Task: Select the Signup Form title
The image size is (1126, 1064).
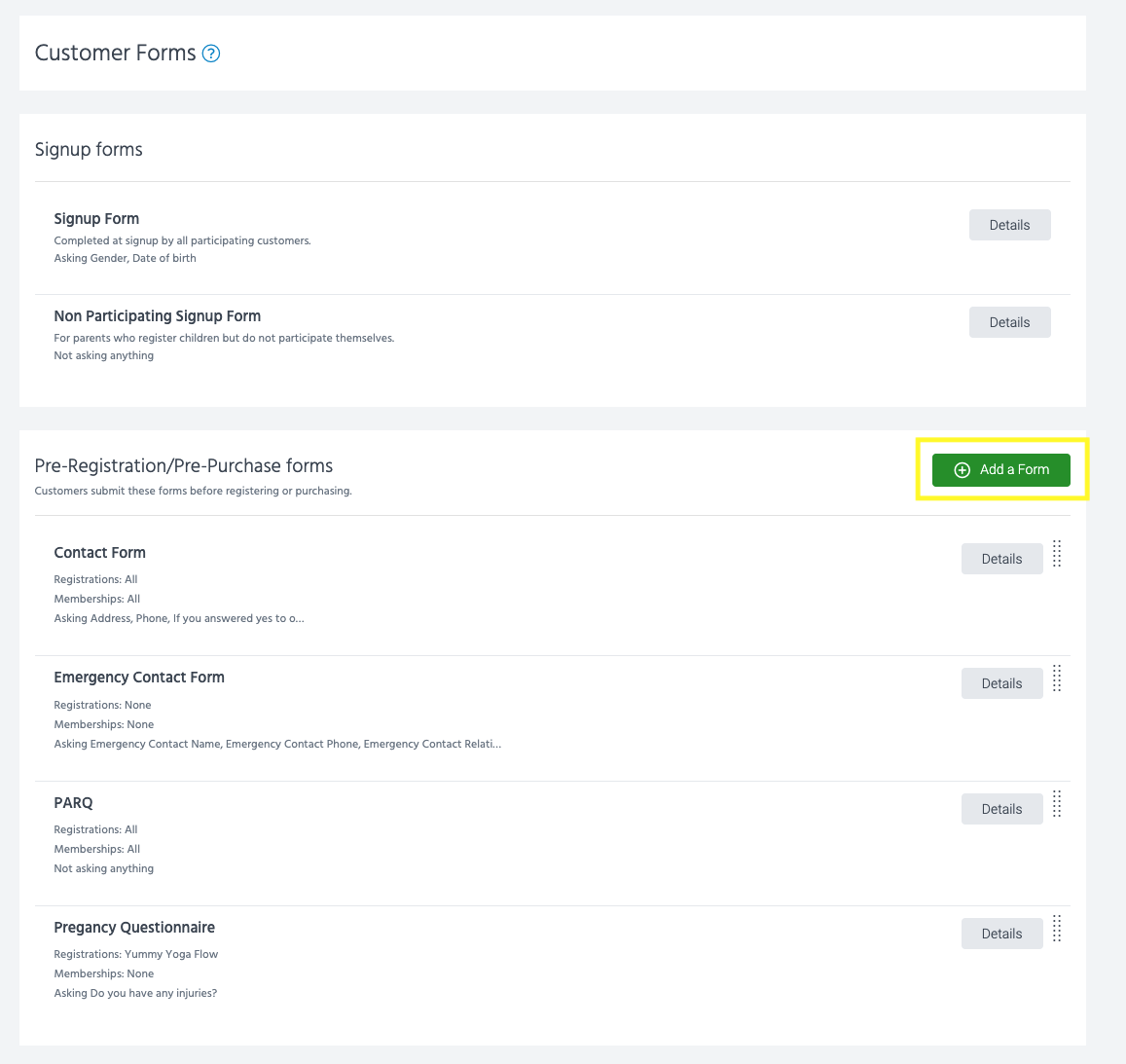Action: tap(96, 219)
